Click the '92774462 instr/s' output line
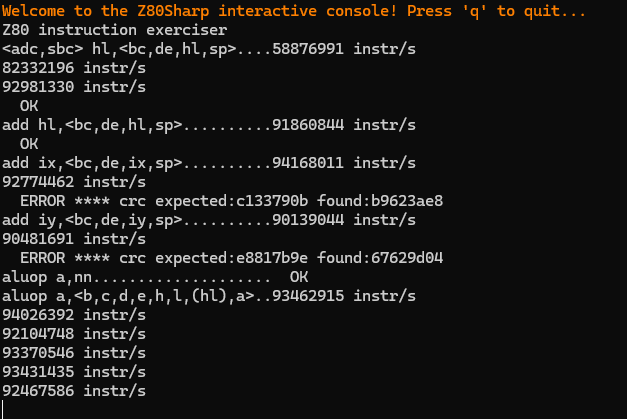627x419 pixels. (74, 182)
